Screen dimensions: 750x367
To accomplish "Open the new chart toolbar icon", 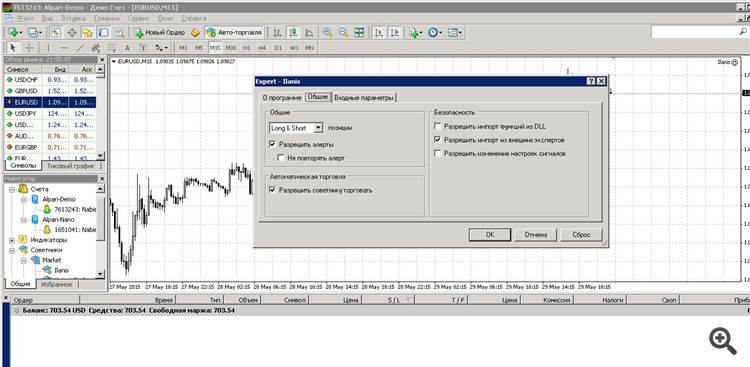I will (14, 33).
